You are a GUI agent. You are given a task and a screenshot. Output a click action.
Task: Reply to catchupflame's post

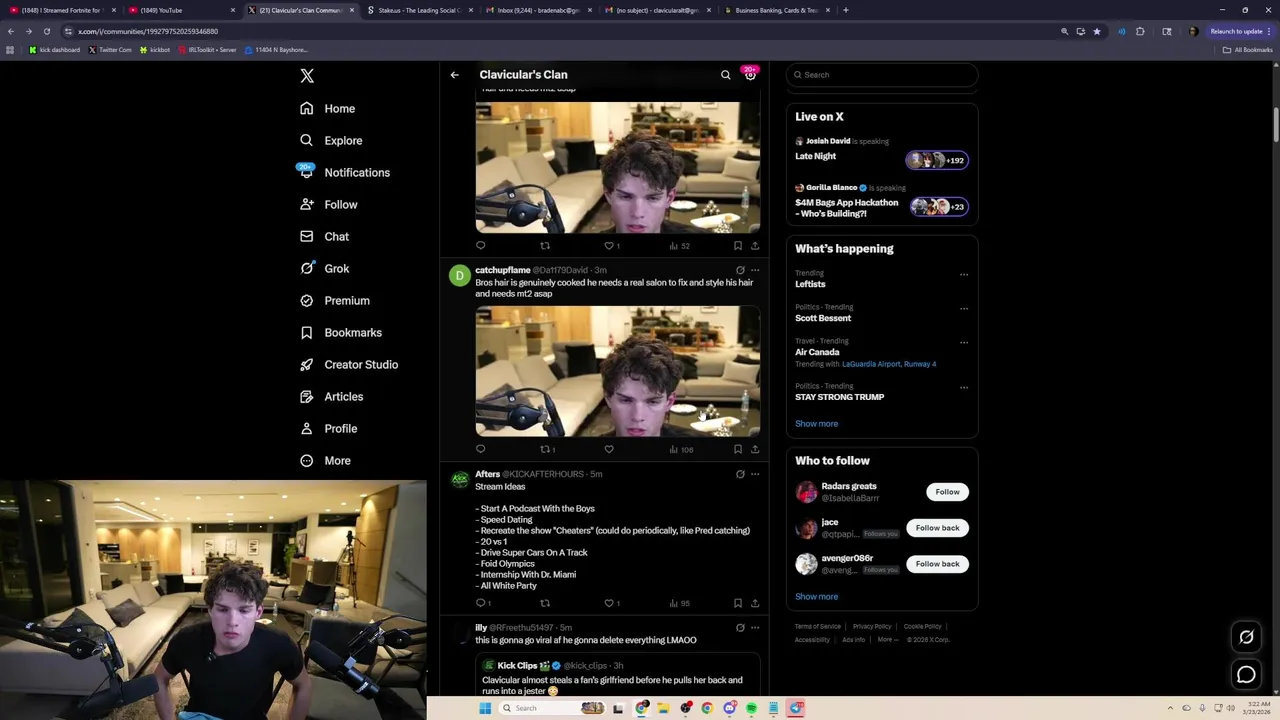(481, 449)
